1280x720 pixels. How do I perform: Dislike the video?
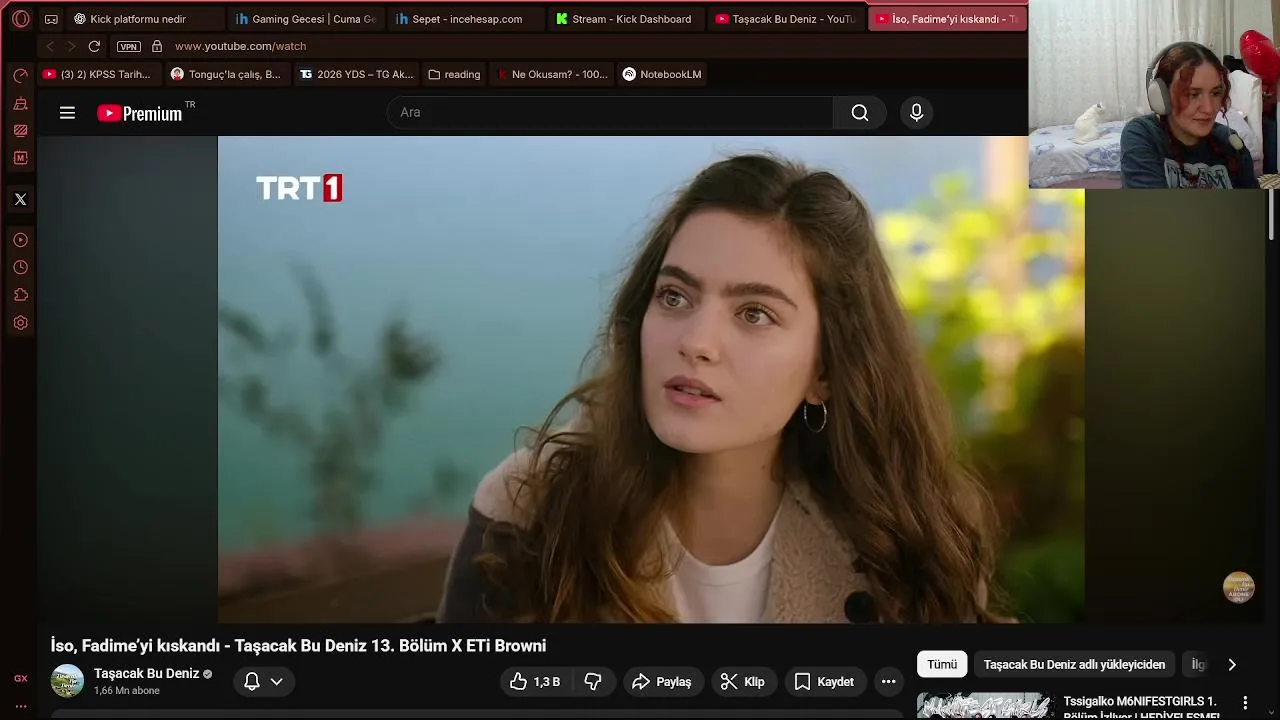[593, 681]
